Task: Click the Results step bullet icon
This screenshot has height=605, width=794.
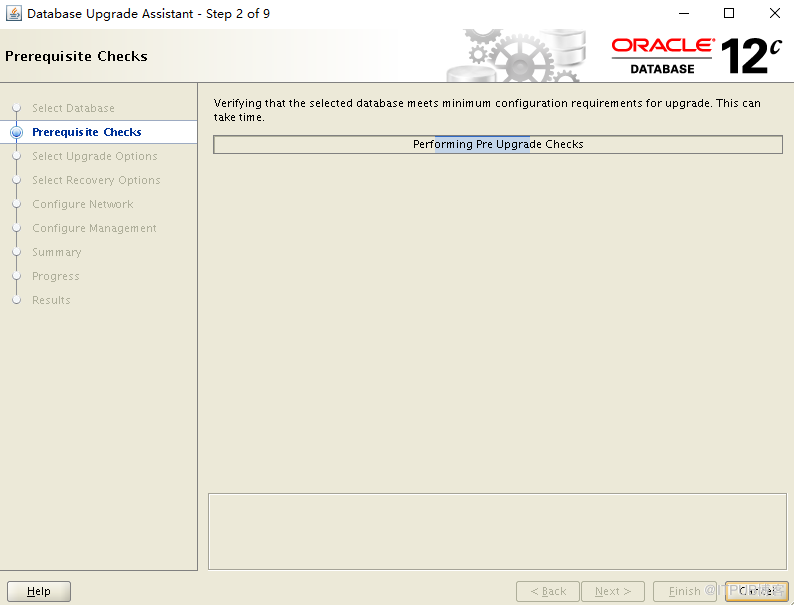Action: [x=17, y=300]
